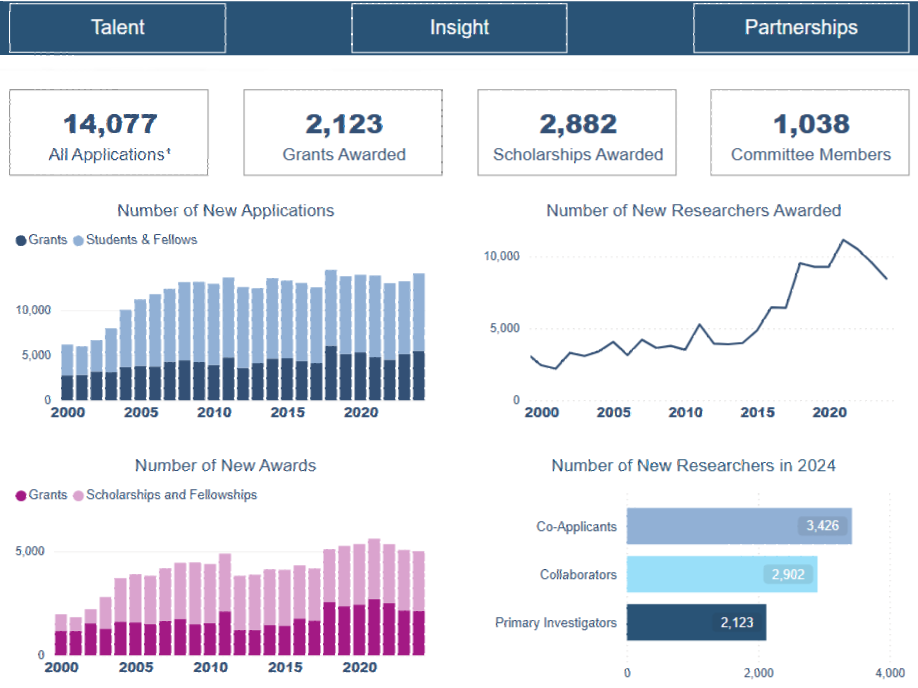Screen dimensions: 918x688
Task: Toggle Students & Fellows legend item
Action: coord(141,240)
